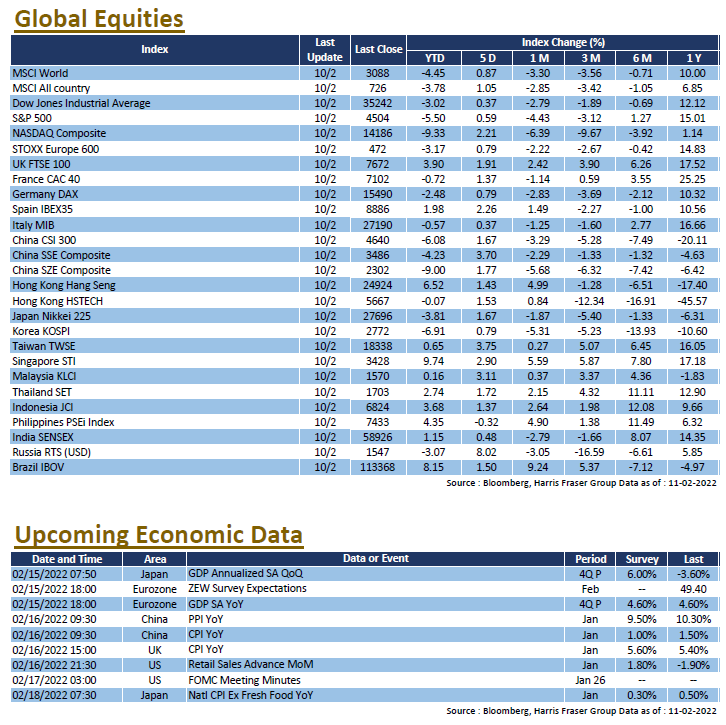Select the Period column header
This screenshot has height=725, width=726.
pos(590,559)
